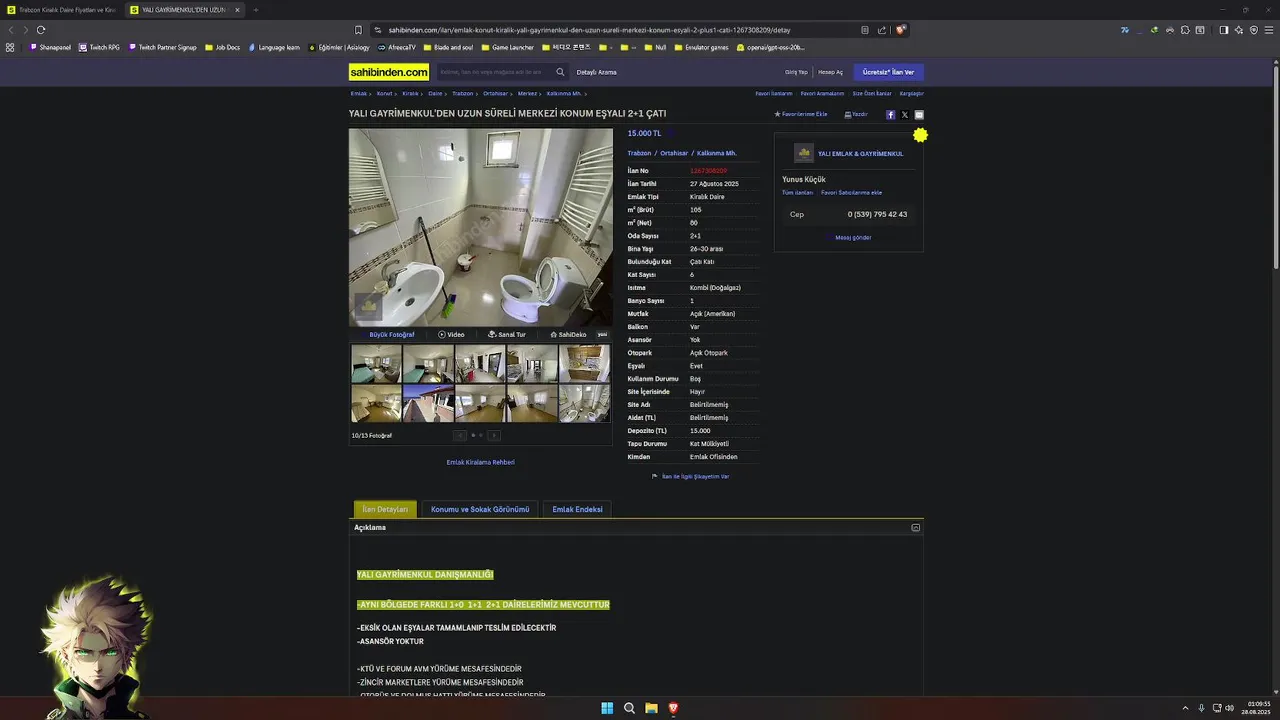Select the Büyük Fotoğraf view
Viewport: 1280px width, 720px height.
click(392, 334)
